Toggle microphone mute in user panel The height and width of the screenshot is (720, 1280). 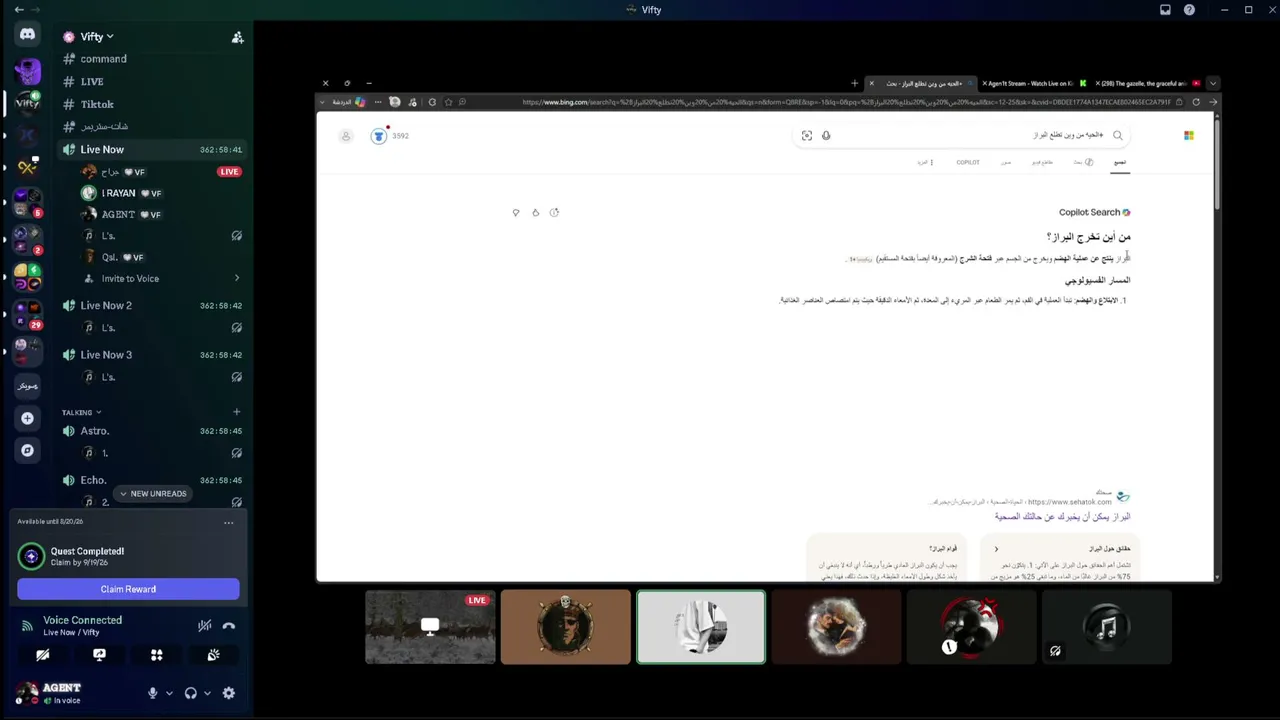point(153,693)
